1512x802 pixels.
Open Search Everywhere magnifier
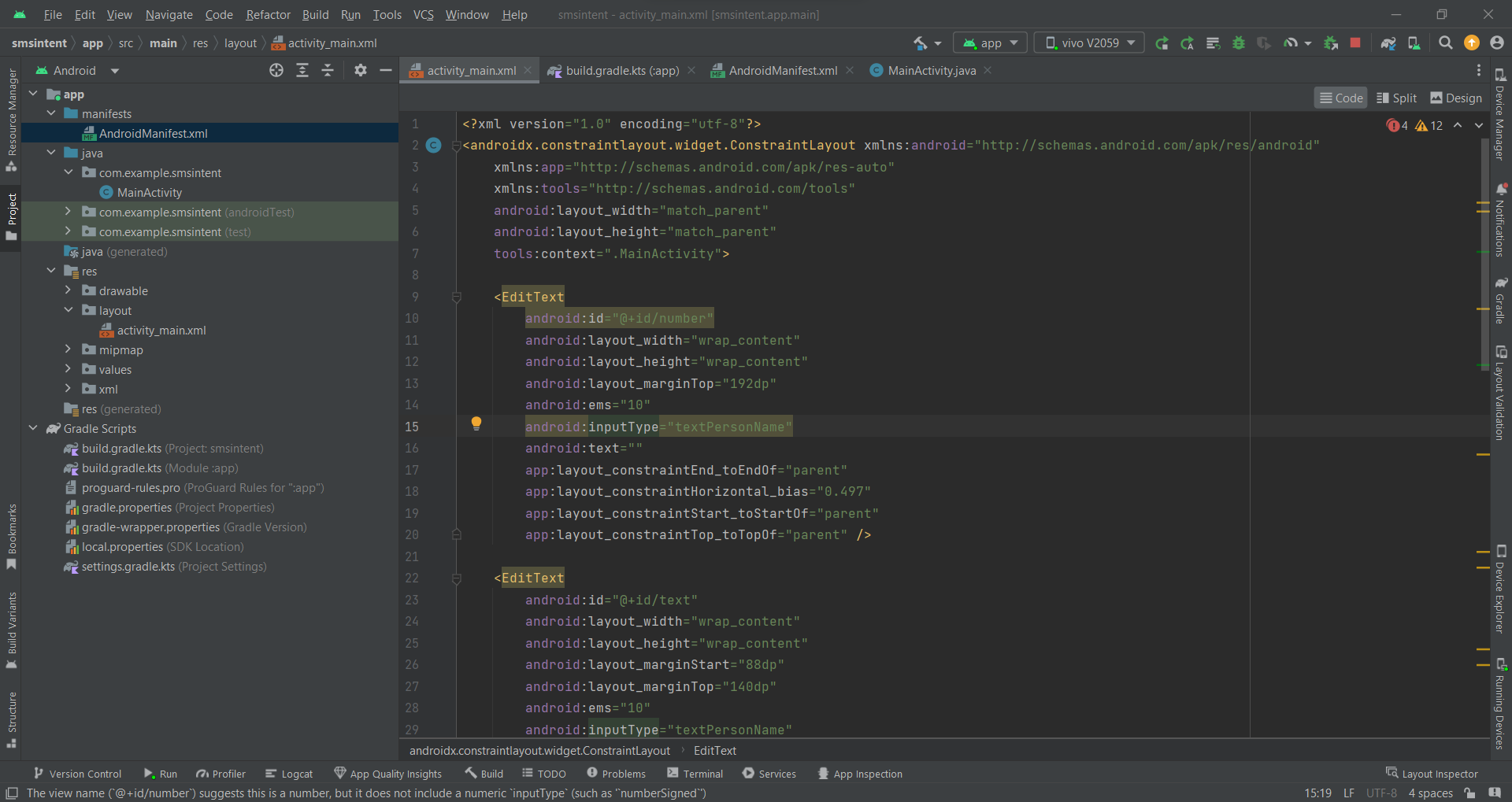(x=1446, y=43)
